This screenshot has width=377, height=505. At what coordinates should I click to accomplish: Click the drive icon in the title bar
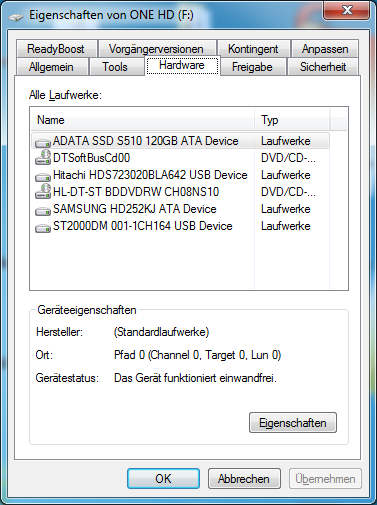point(16,16)
